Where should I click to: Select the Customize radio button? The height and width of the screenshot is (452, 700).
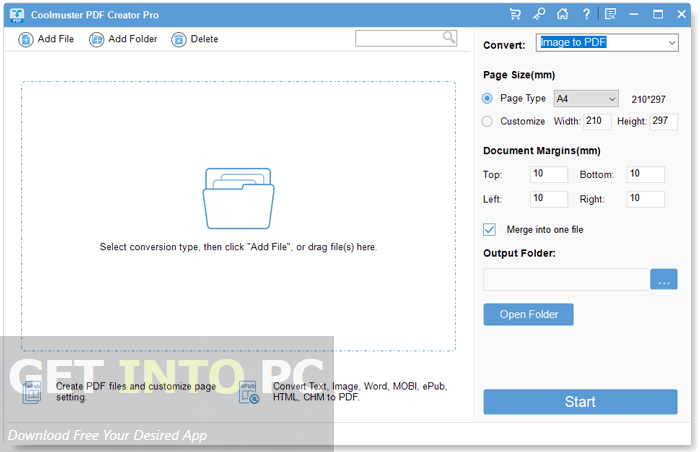tap(487, 121)
